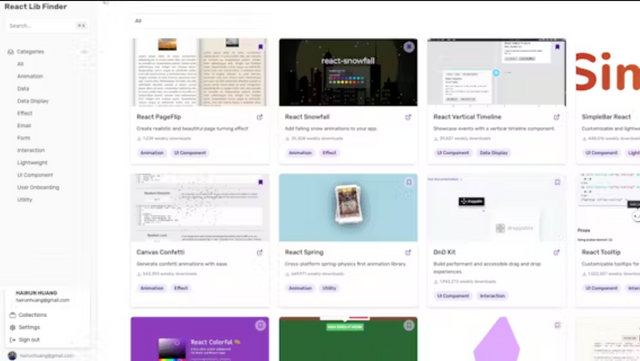Select the Interaction category in sidebar
Screen dimensions: 640x361
[x=31, y=150]
